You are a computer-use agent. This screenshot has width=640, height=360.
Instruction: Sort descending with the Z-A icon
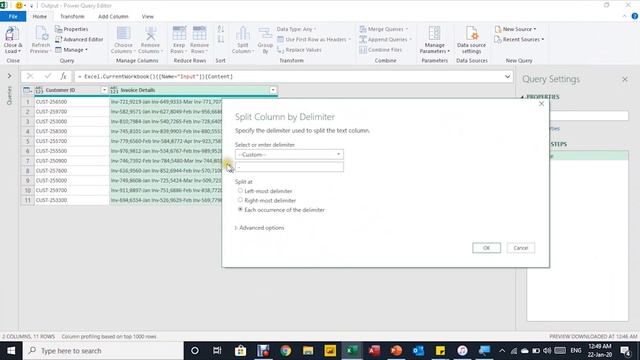pos(220,39)
